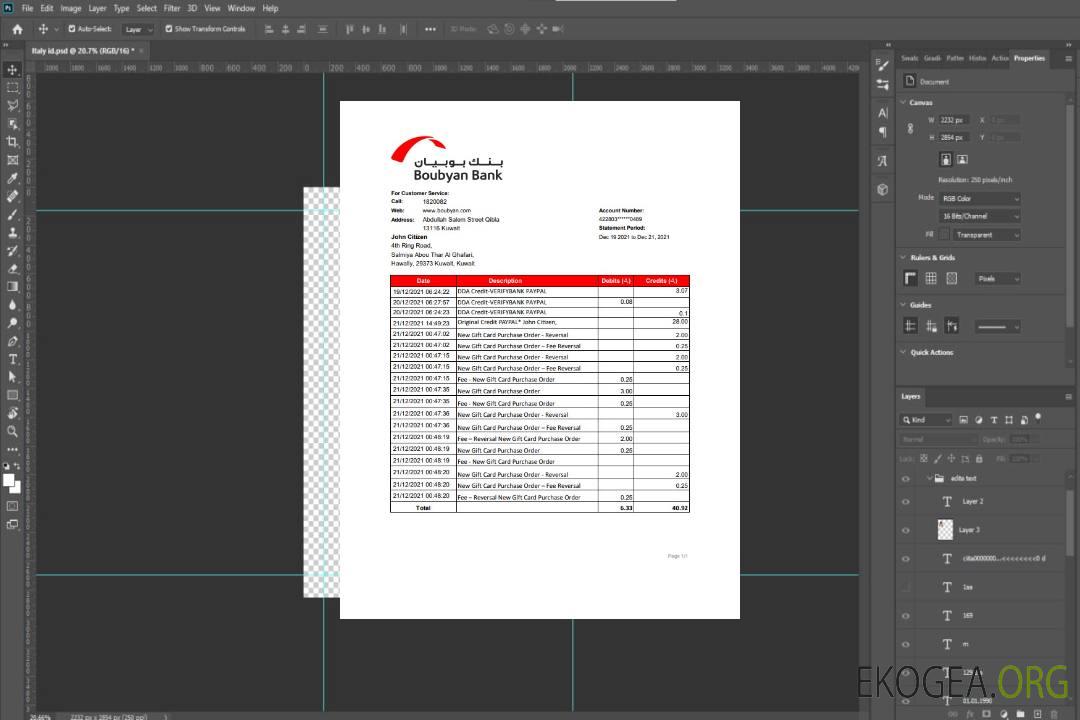Collapse the Canvas section
Image resolution: width=1080 pixels, height=720 pixels.
click(x=904, y=102)
